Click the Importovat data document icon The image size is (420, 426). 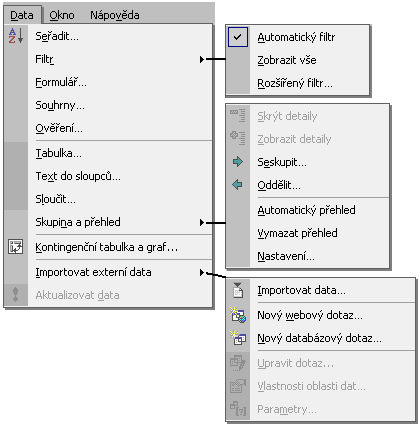pos(238,290)
